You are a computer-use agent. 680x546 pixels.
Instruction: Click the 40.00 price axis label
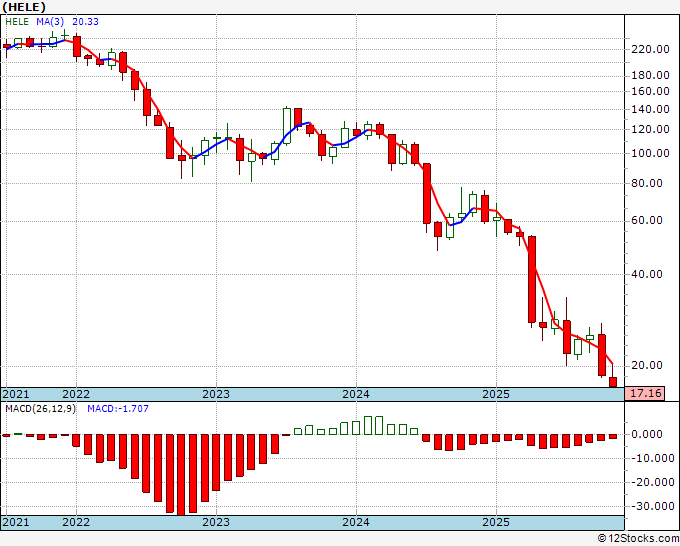647,274
